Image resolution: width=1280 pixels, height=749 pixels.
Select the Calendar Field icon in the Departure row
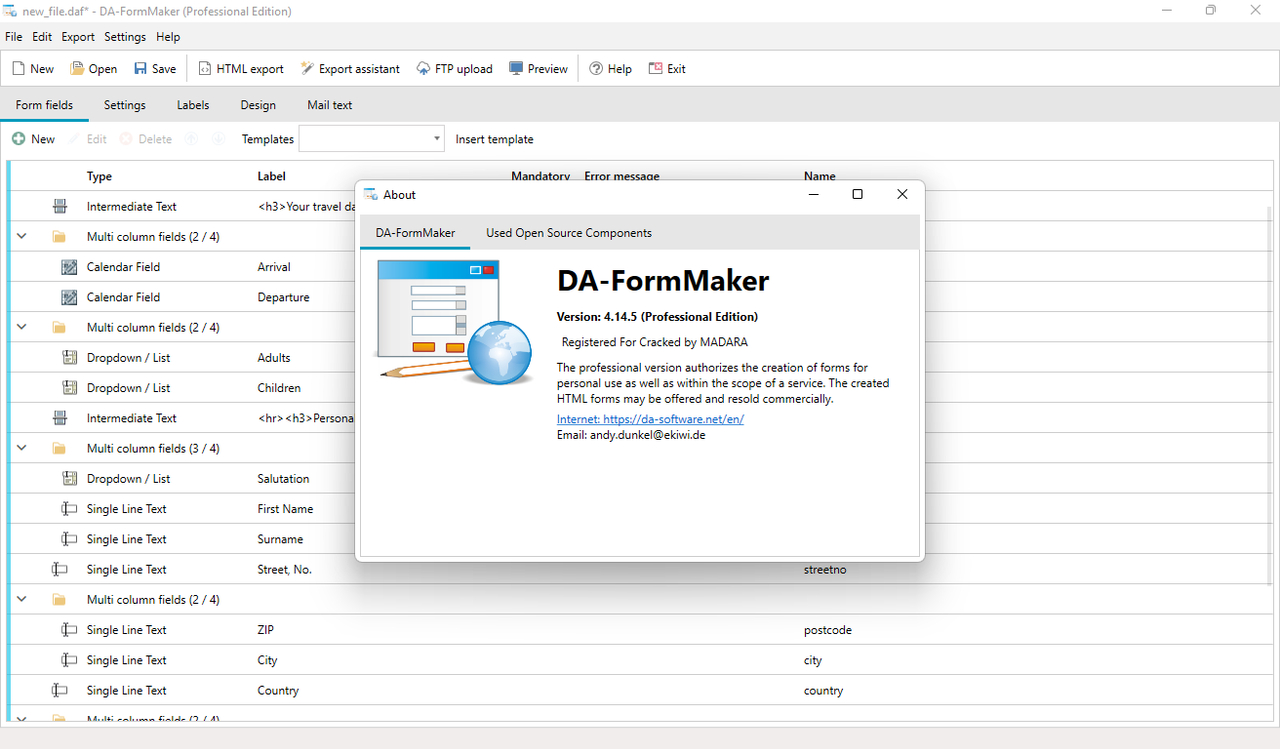(69, 297)
